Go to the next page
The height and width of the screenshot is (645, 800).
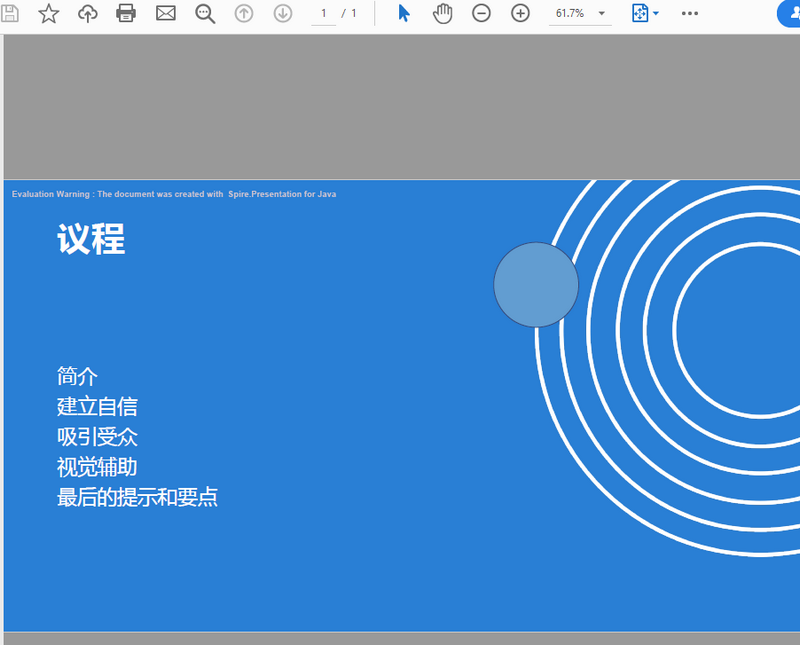pyautogui.click(x=283, y=13)
